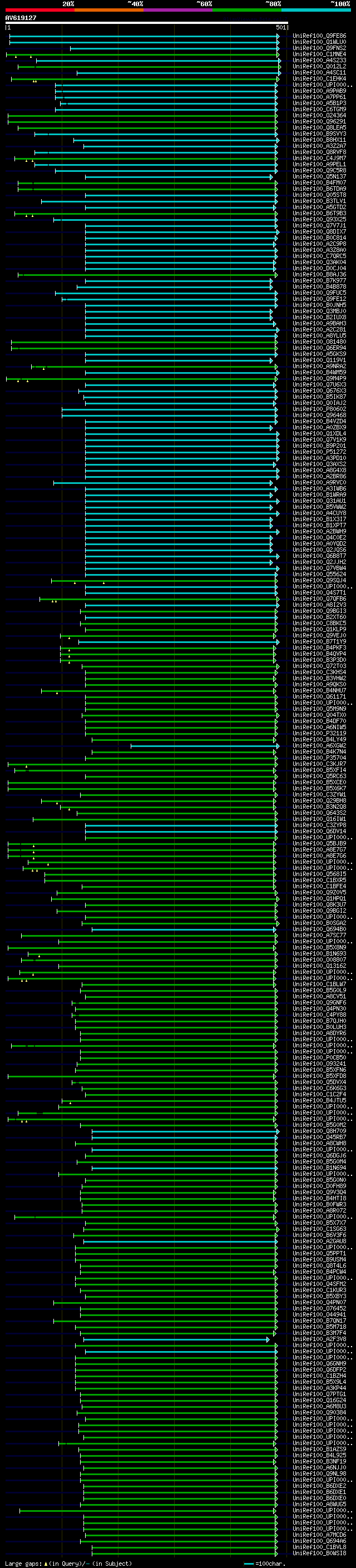Select the UniRef100_Q9C5R8 label
The height and width of the screenshot is (1568, 356).
pyautogui.click(x=319, y=170)
